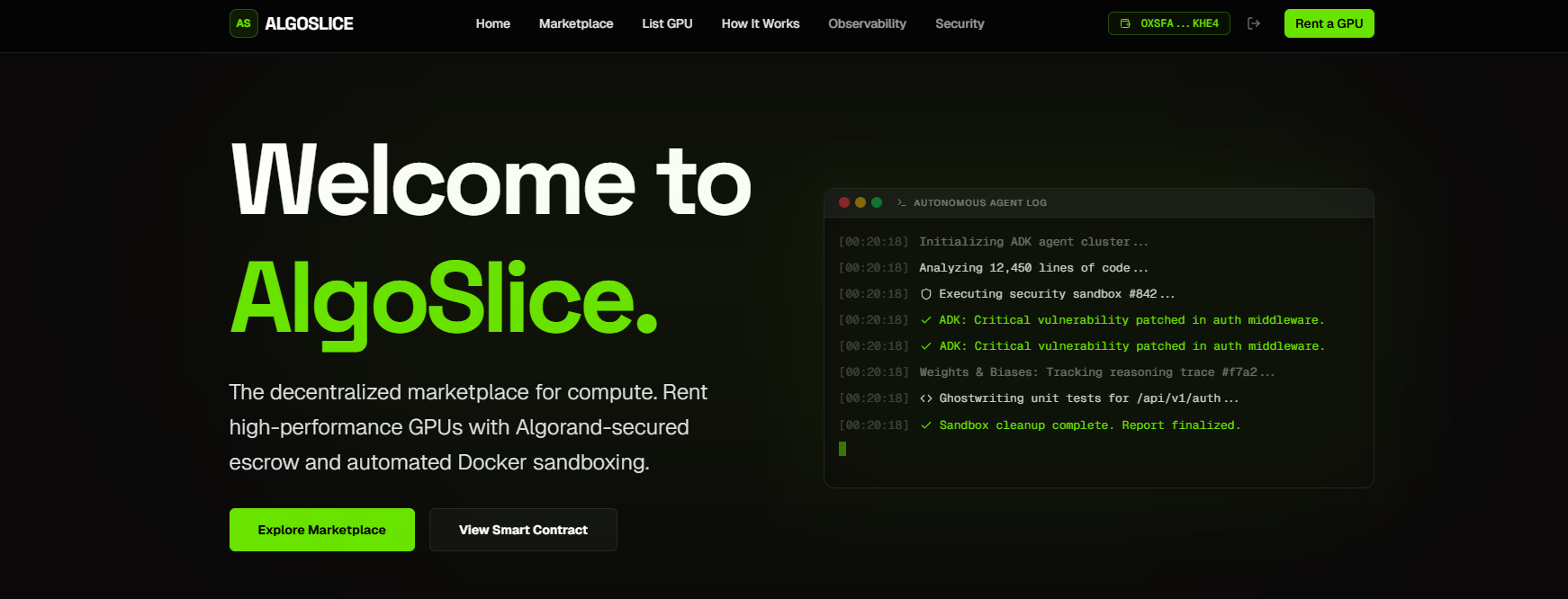
Task: Click the wallet icon in address badge
Action: (x=1125, y=23)
